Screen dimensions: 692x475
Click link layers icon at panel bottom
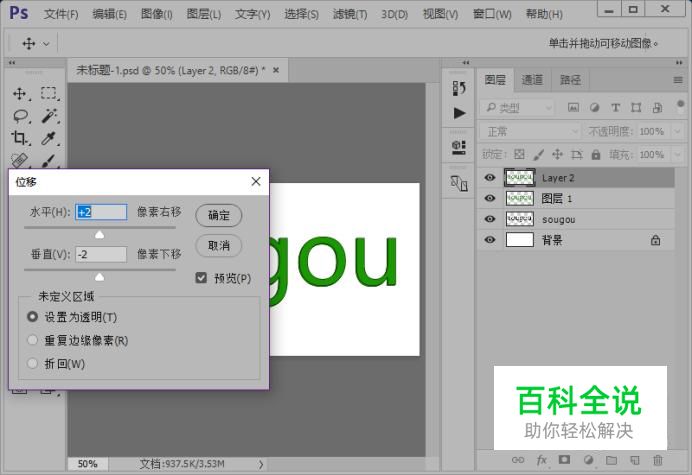point(518,460)
